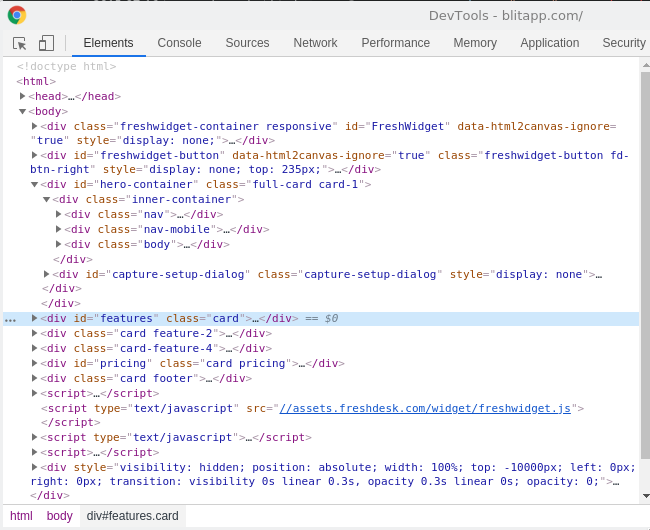Switch to the Console tab

[x=179, y=43]
